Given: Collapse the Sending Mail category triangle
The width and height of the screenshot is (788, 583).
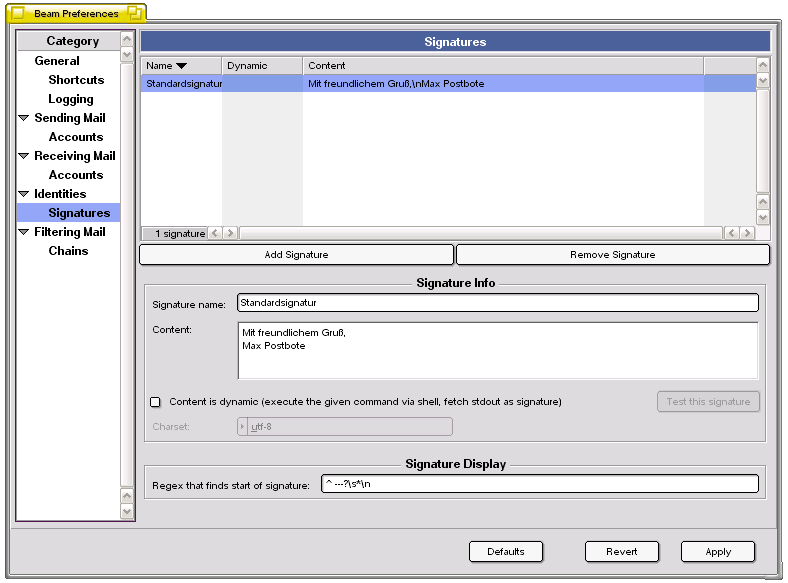Looking at the screenshot, I should (x=24, y=118).
